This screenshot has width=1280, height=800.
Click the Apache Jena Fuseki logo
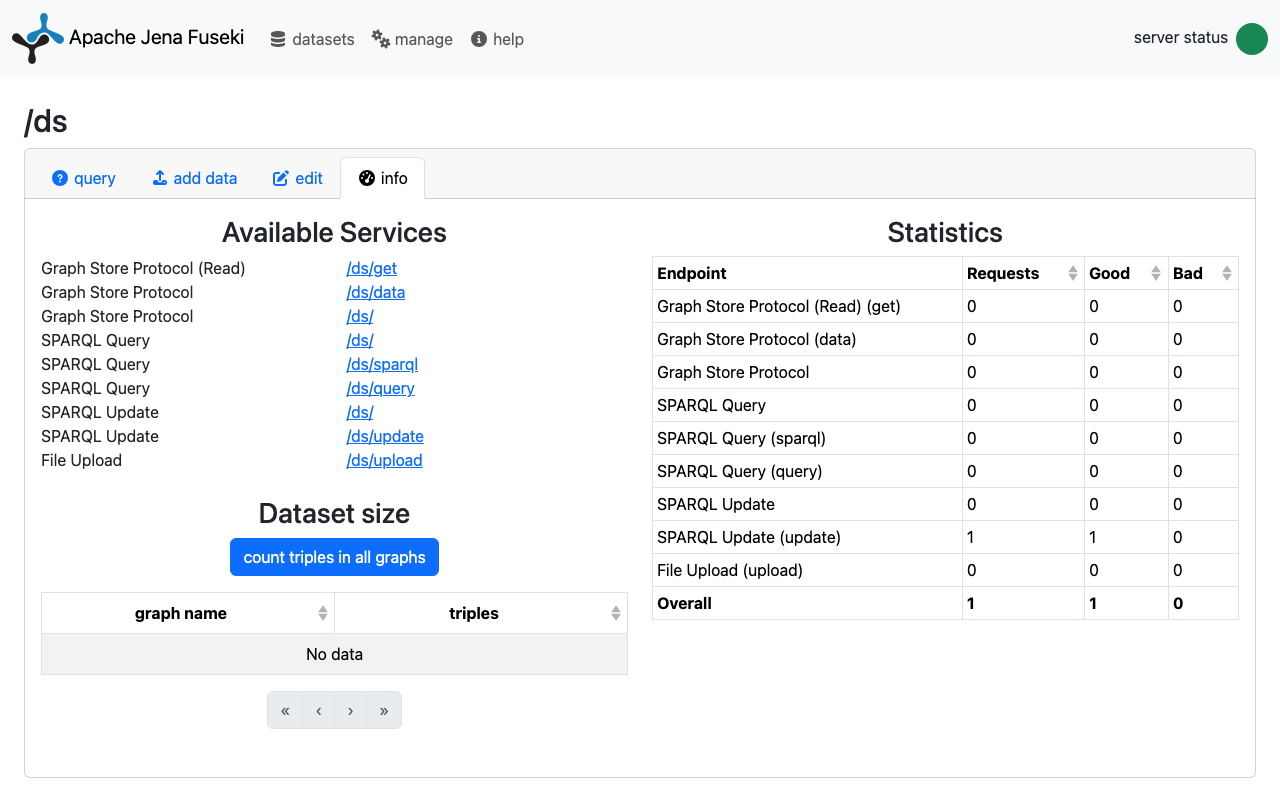point(38,39)
